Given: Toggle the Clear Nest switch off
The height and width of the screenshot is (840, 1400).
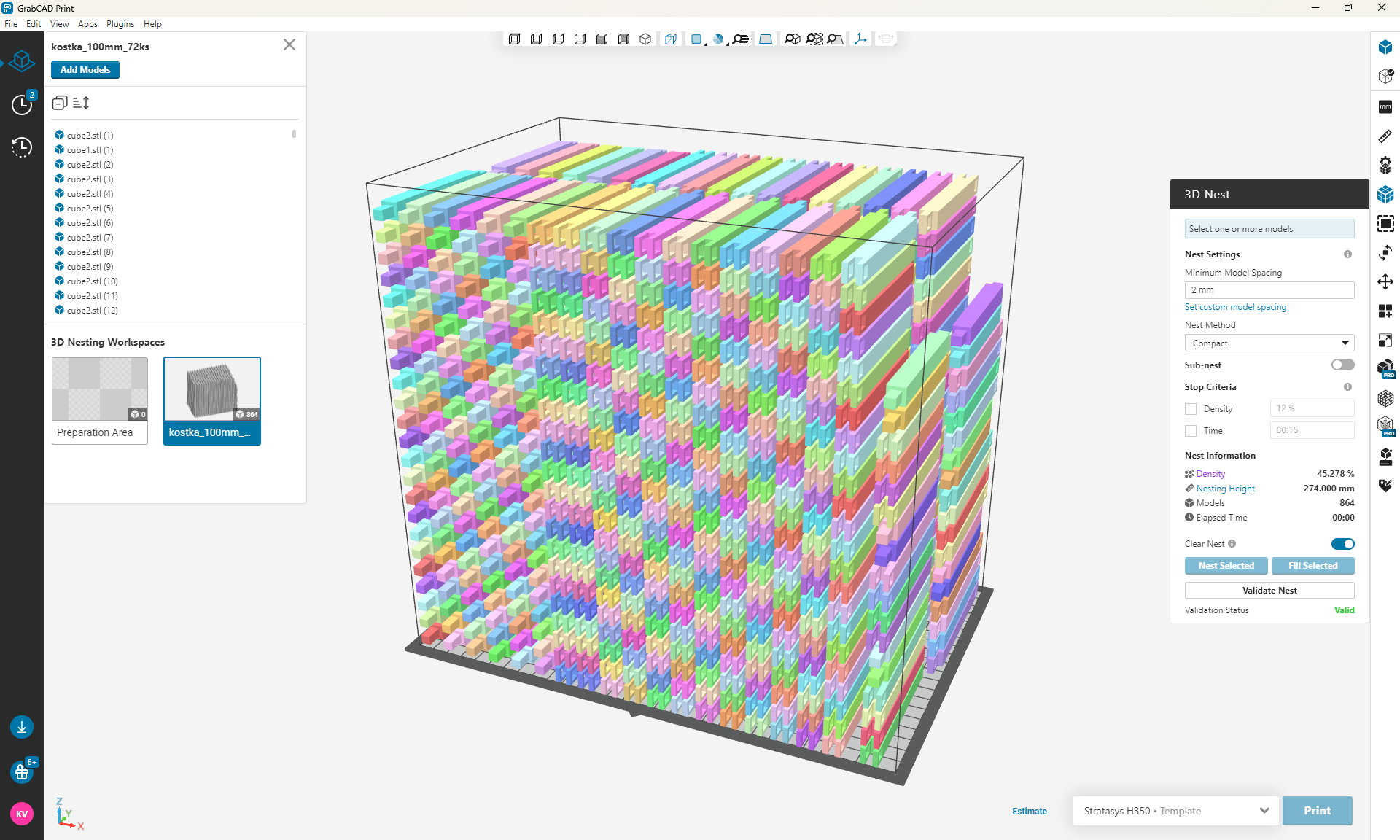Looking at the screenshot, I should (1342, 544).
